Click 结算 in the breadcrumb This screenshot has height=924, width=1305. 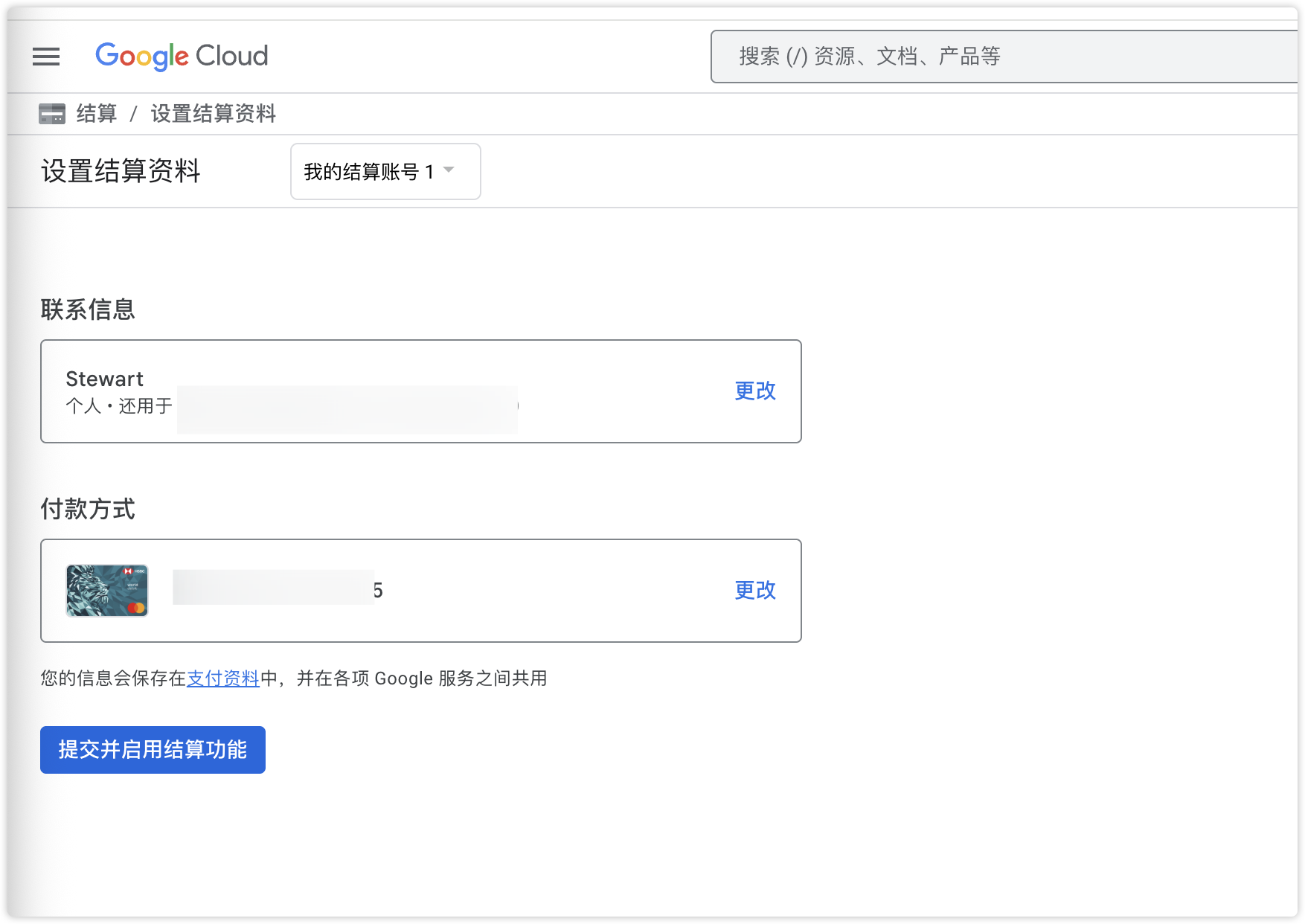click(95, 113)
